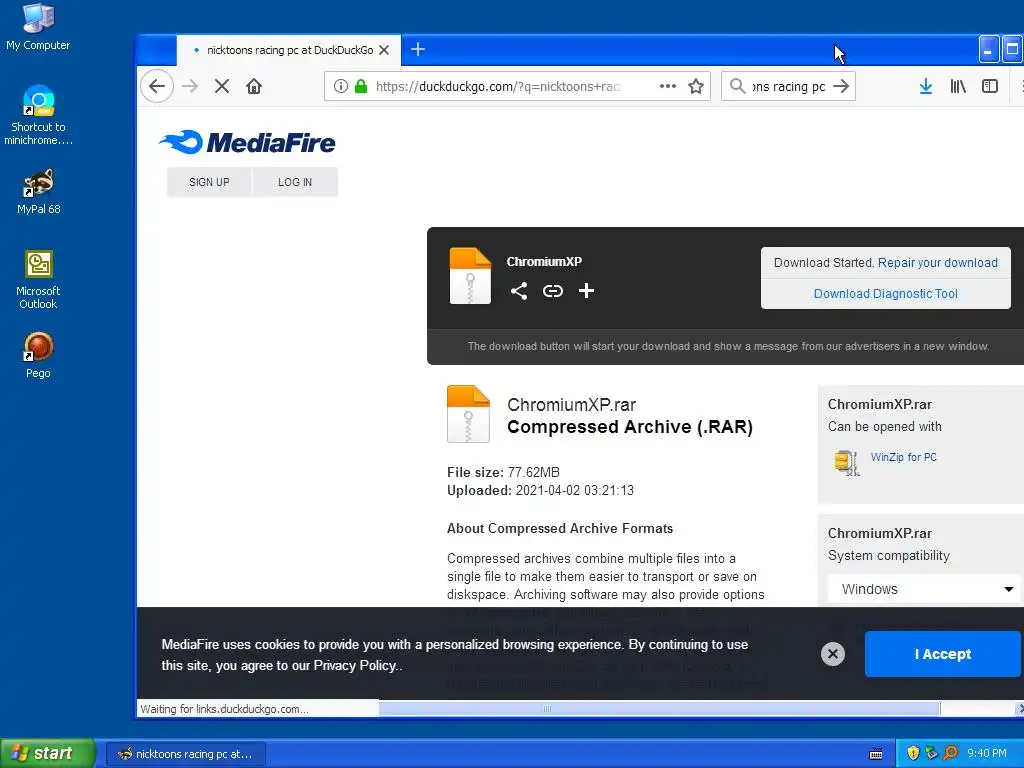The width and height of the screenshot is (1024, 768).
Task: Click the horizontal scrollbar thumb
Action: click(x=659, y=709)
